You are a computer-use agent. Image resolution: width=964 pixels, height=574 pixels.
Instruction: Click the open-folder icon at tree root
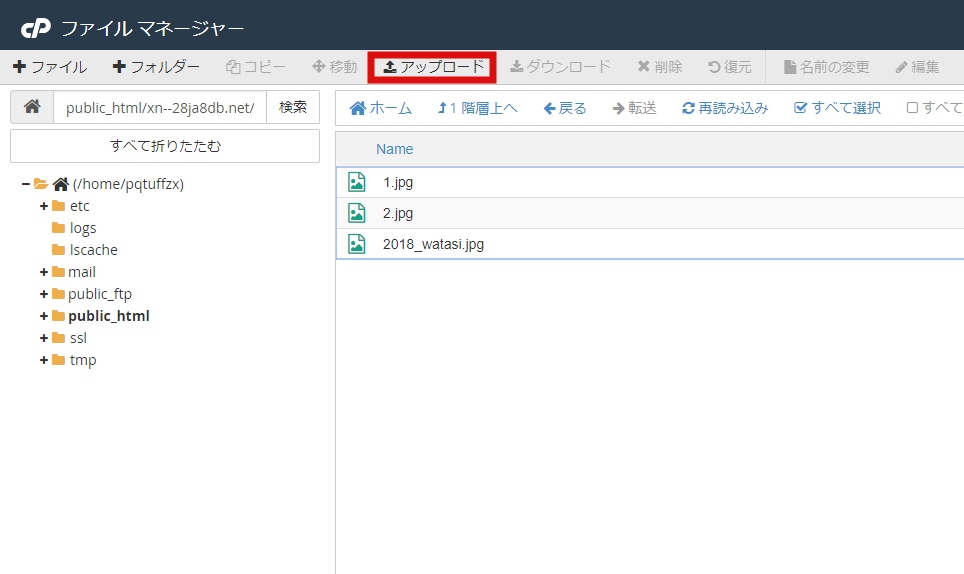click(x=41, y=184)
